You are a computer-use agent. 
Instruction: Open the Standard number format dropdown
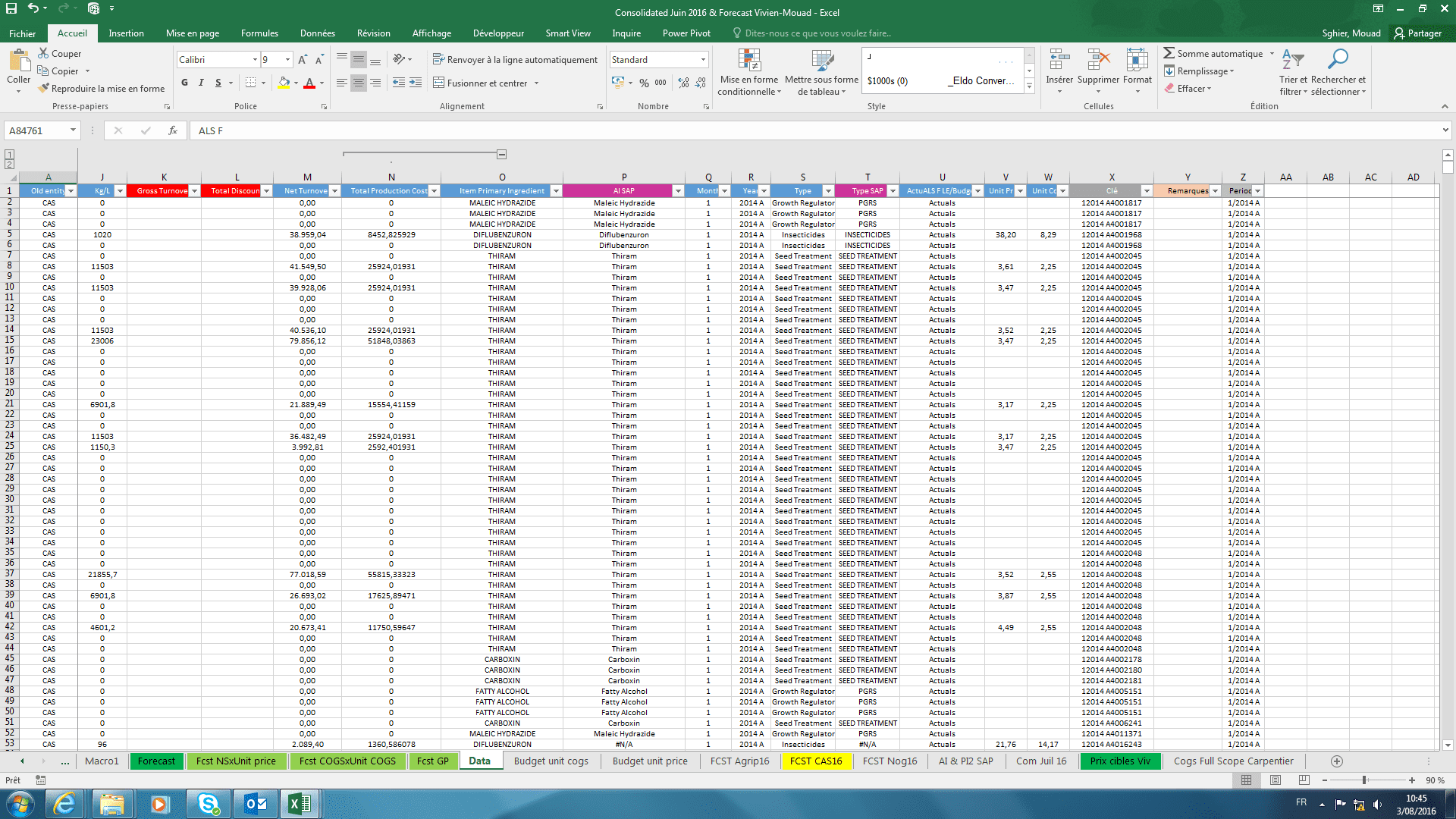703,60
